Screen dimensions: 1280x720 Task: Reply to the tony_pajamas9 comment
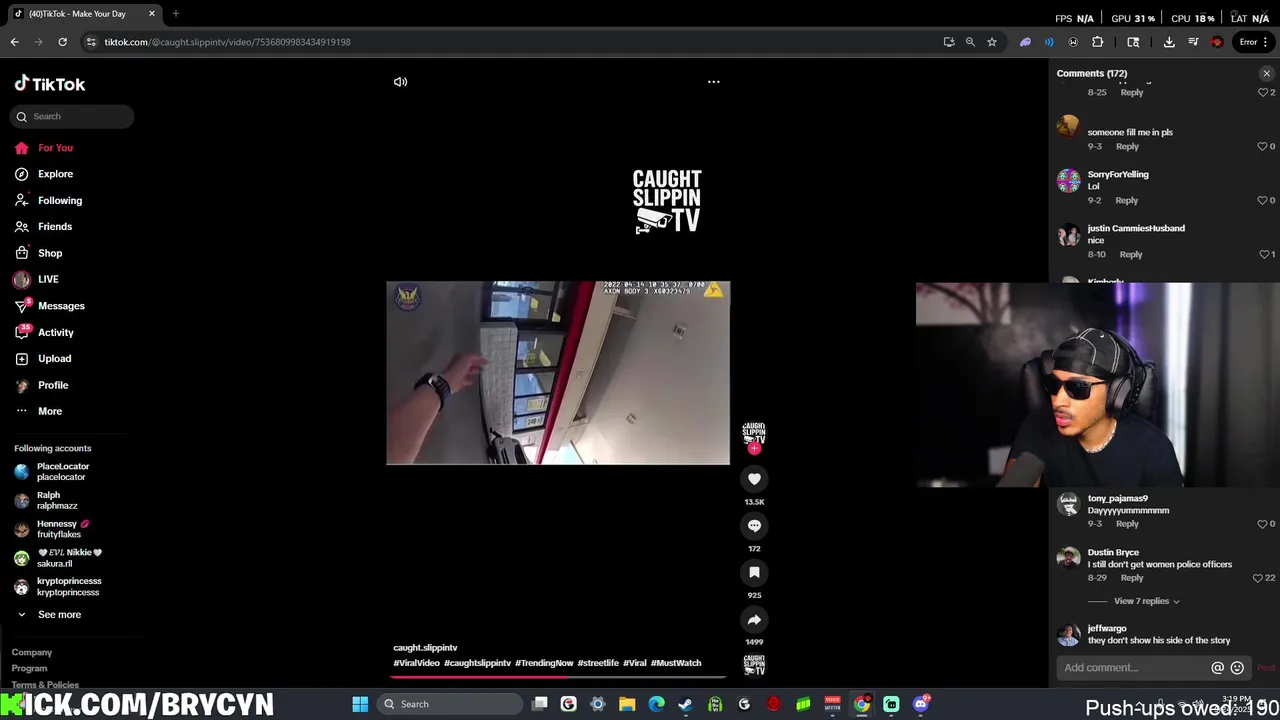pyautogui.click(x=1127, y=524)
